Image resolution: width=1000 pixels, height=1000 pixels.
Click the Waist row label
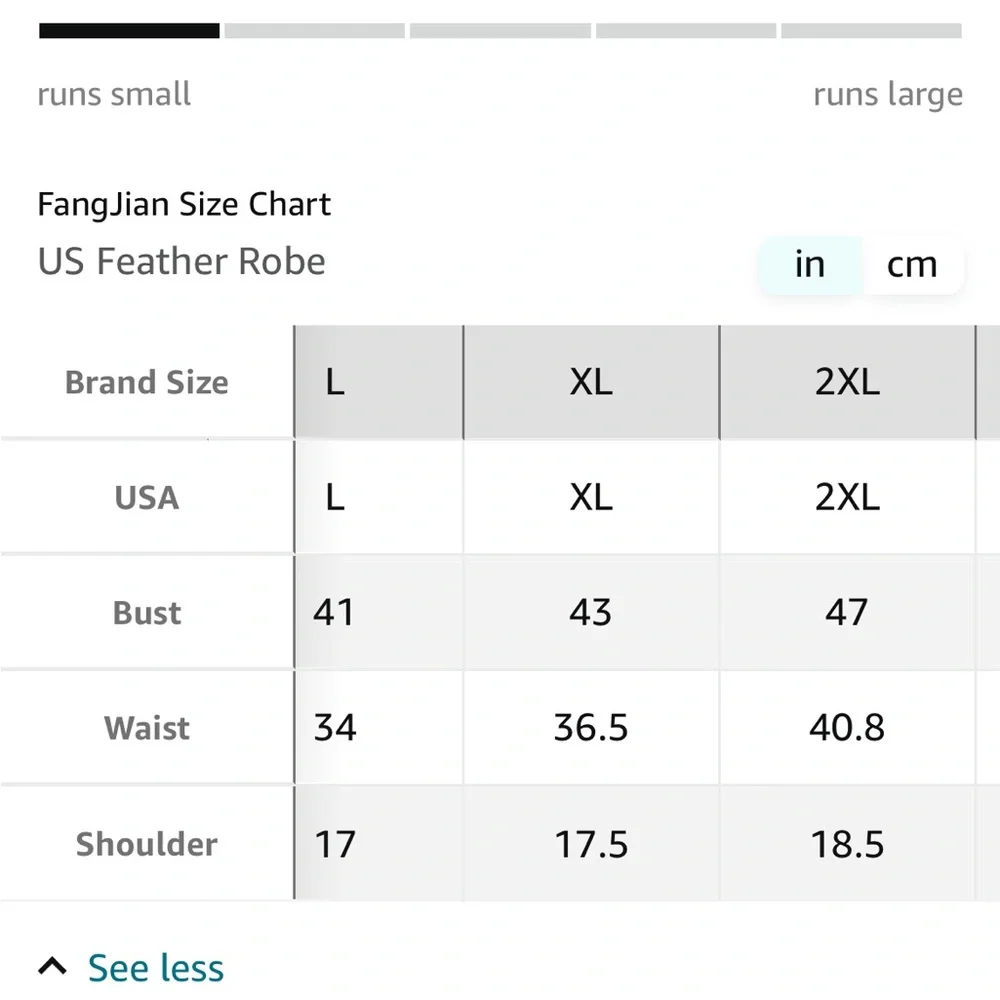click(147, 728)
